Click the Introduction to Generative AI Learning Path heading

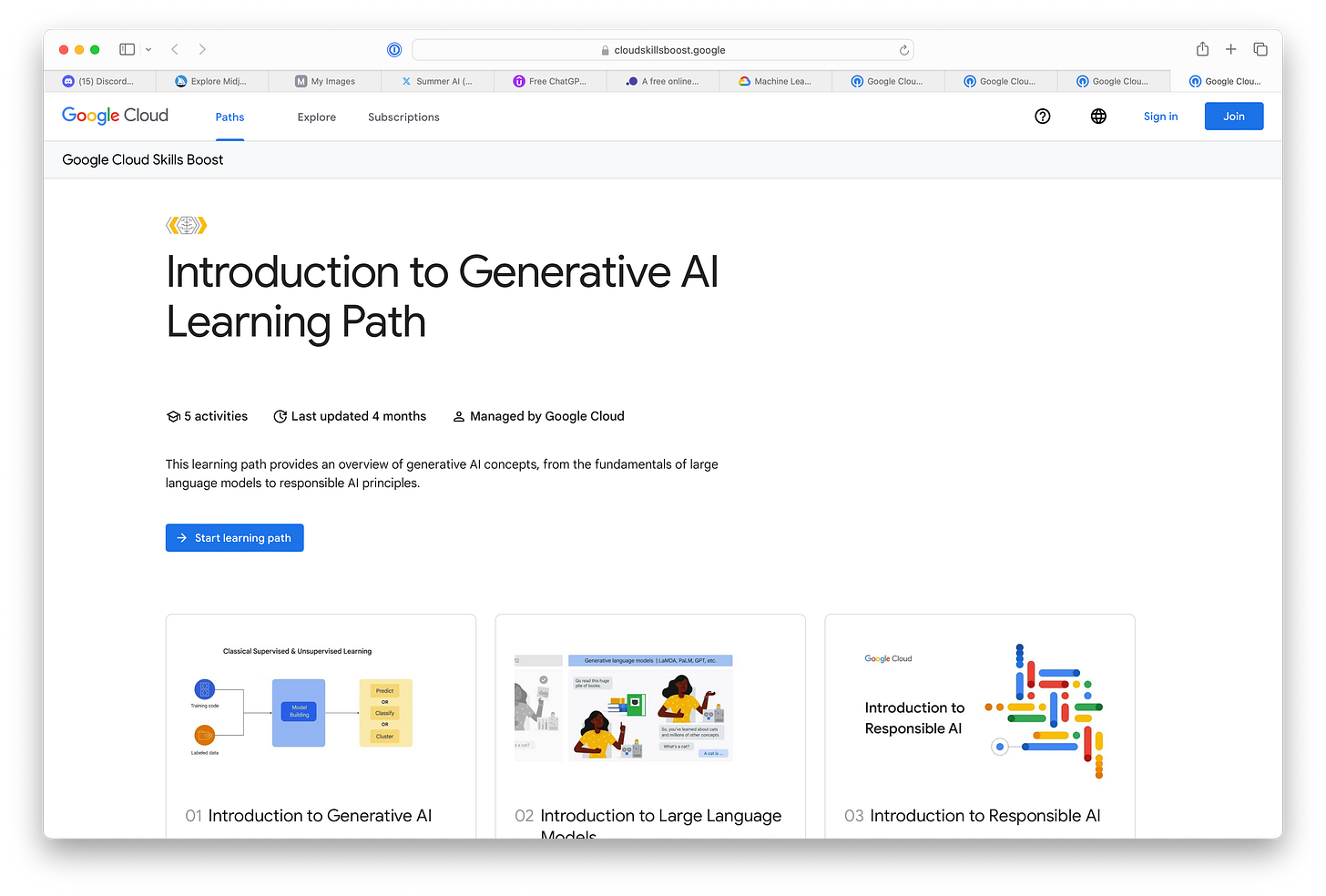[443, 297]
